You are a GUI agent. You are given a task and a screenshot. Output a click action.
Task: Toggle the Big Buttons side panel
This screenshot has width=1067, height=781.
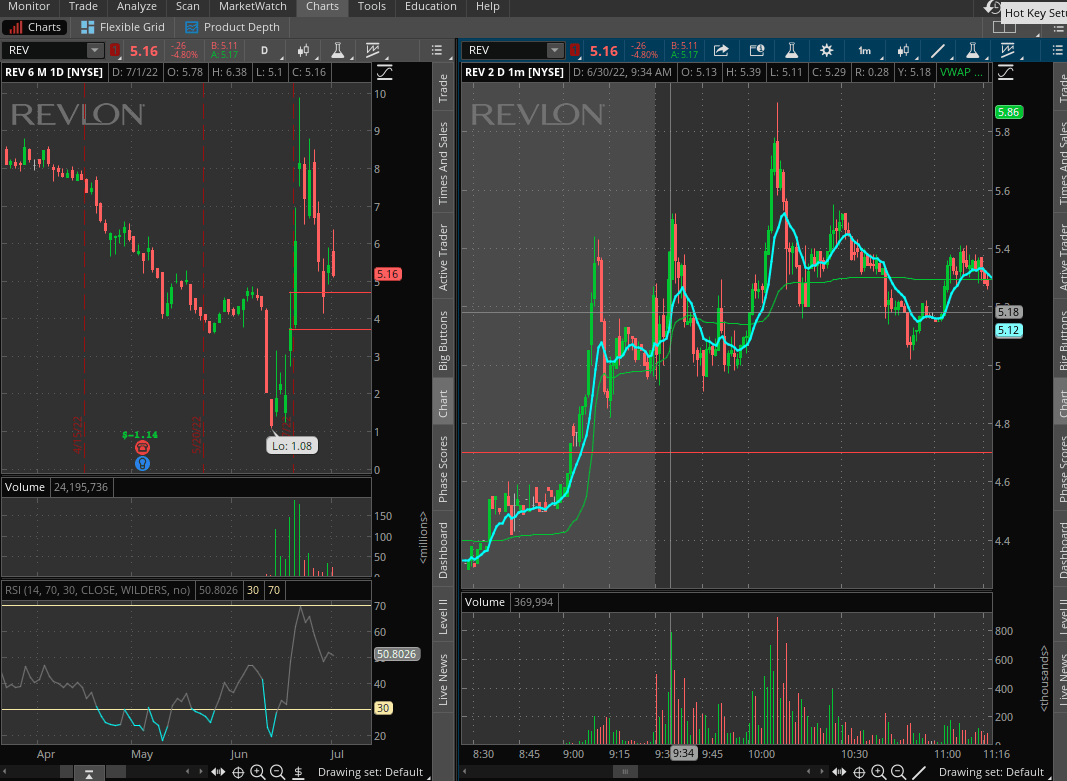pos(444,341)
